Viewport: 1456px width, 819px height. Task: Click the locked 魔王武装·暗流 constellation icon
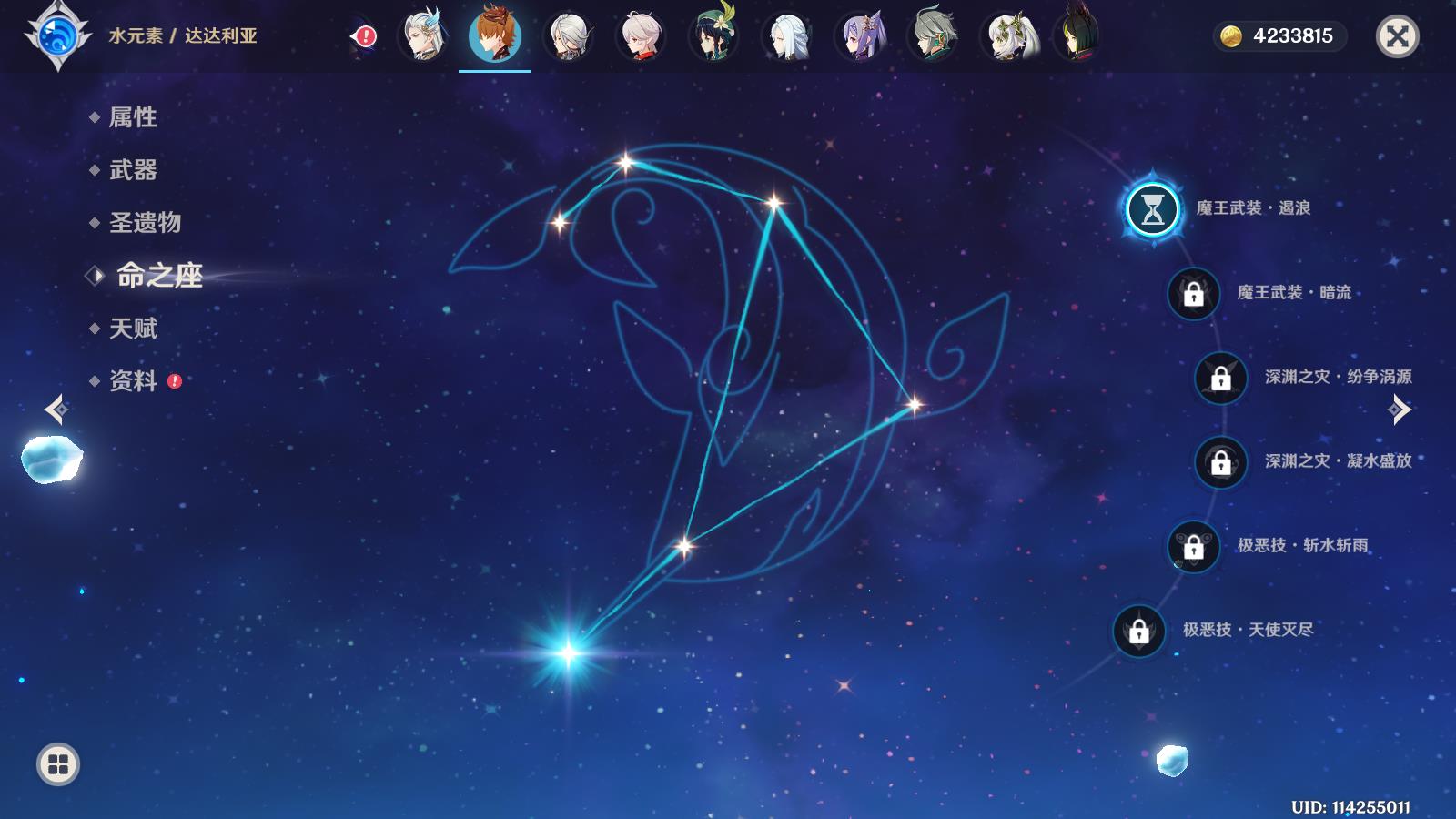pos(1193,293)
